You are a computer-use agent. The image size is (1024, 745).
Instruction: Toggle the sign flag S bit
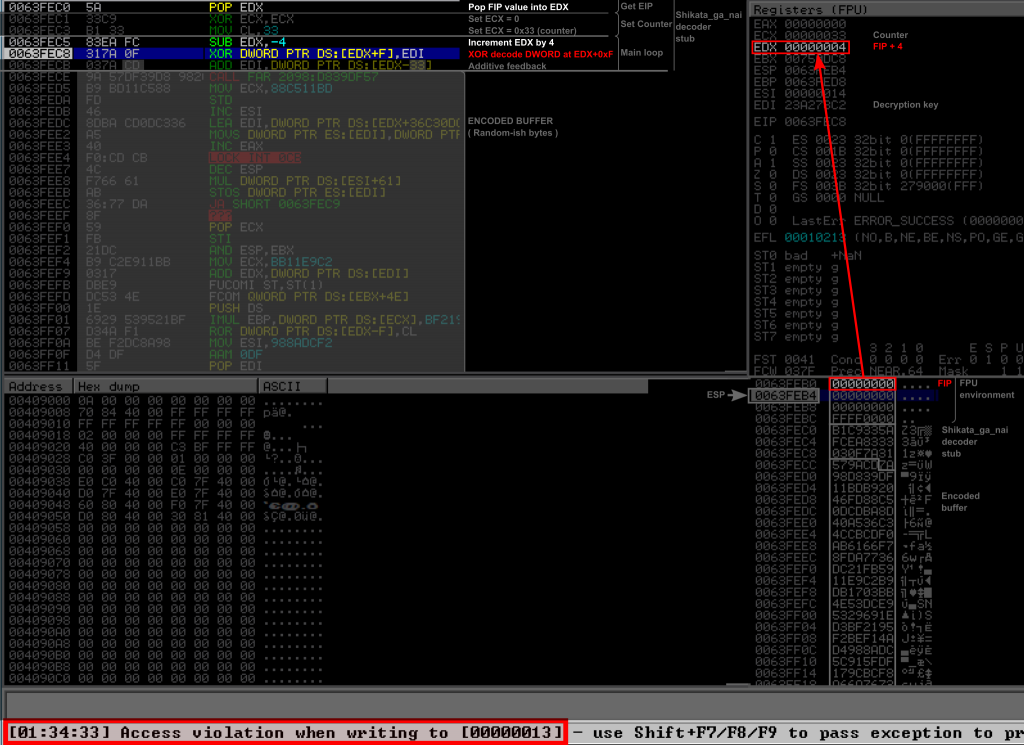pos(770,186)
